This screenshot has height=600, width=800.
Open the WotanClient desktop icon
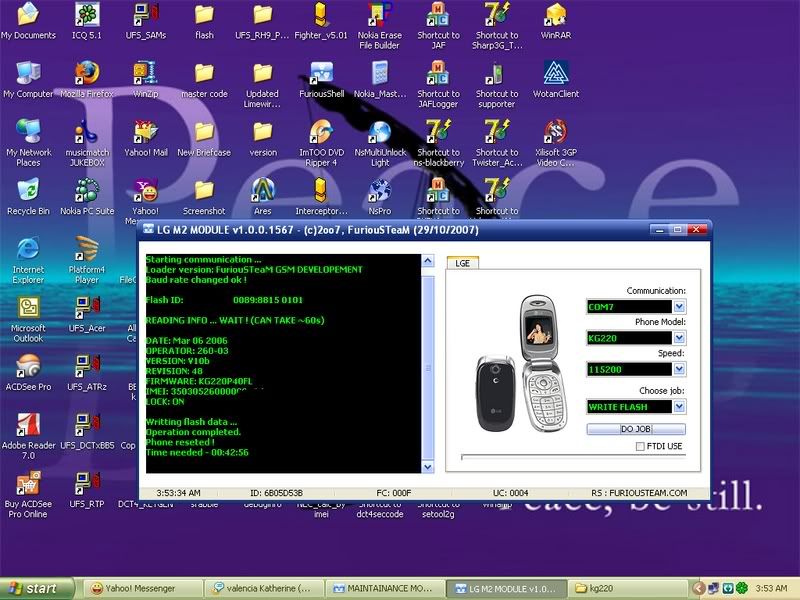click(x=556, y=80)
